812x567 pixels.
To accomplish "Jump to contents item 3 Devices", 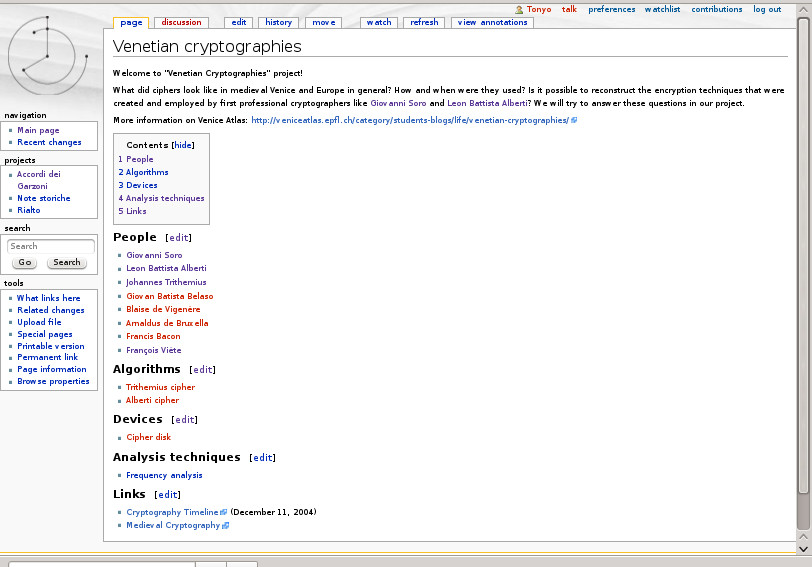I will 138,185.
